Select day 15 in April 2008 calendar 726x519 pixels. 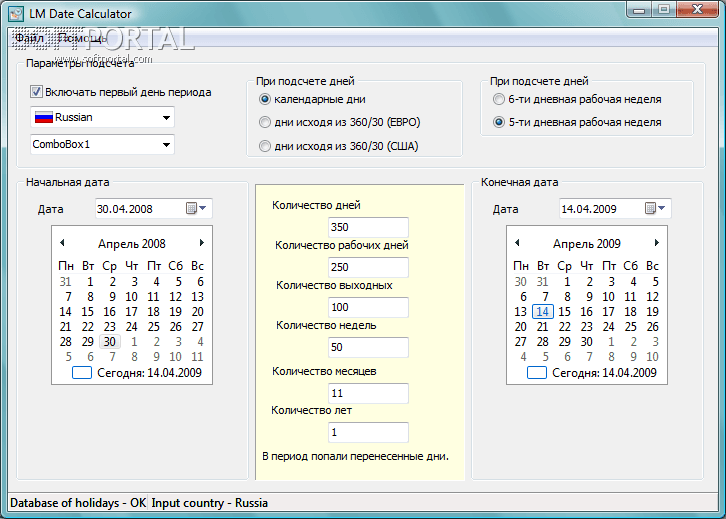[x=88, y=312]
